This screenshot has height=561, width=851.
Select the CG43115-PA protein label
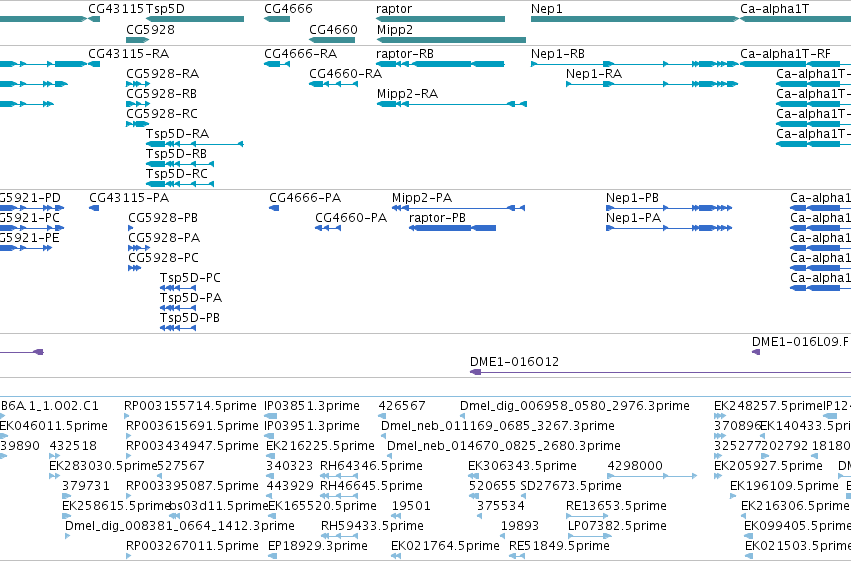[129, 198]
